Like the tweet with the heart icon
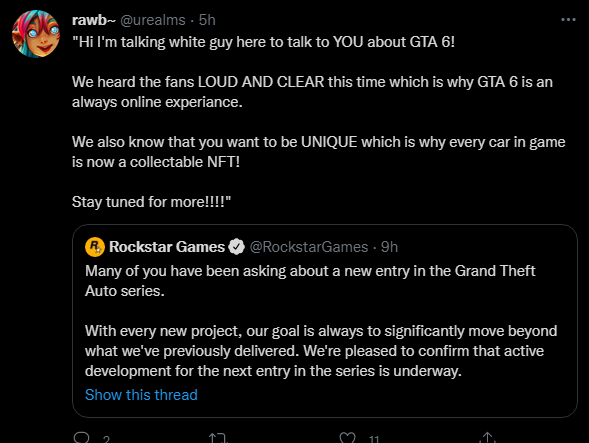The width and height of the screenshot is (589, 443). point(347,438)
